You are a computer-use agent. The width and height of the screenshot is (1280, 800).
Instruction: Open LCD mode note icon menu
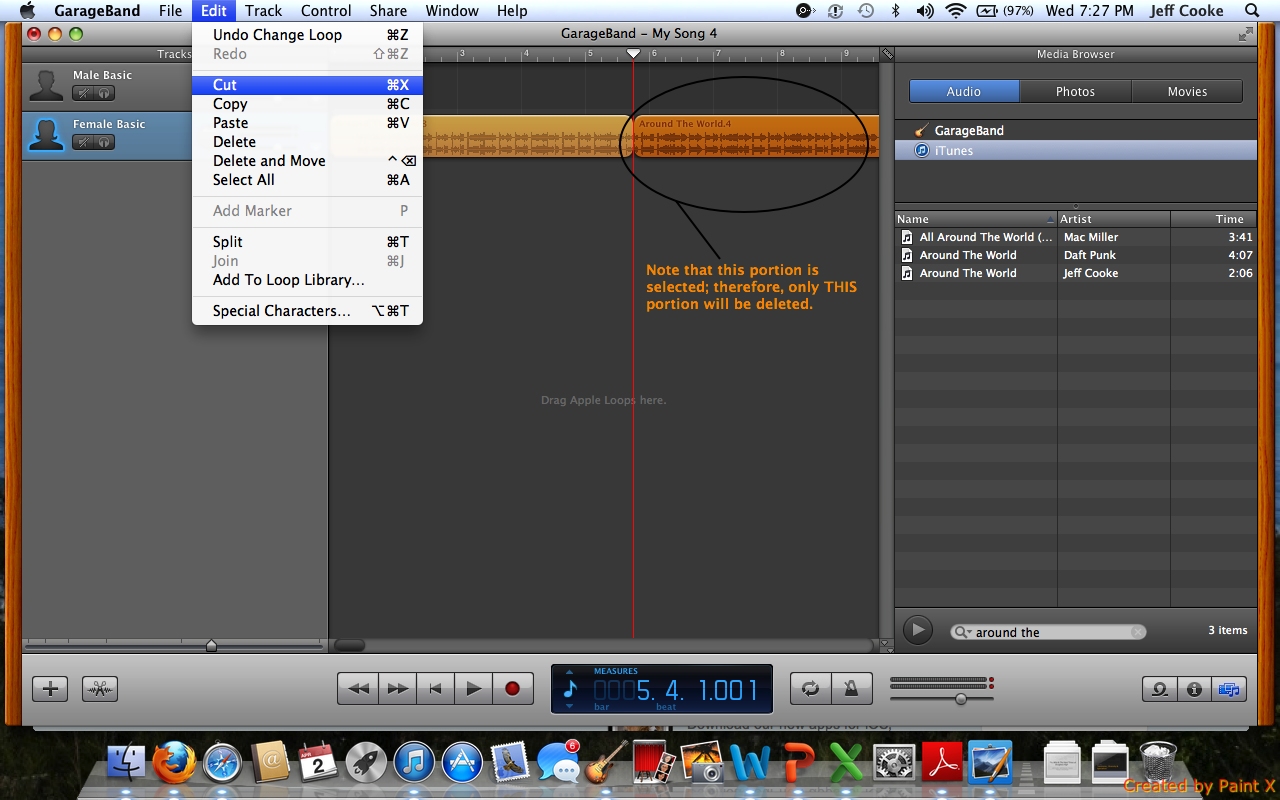pos(570,688)
